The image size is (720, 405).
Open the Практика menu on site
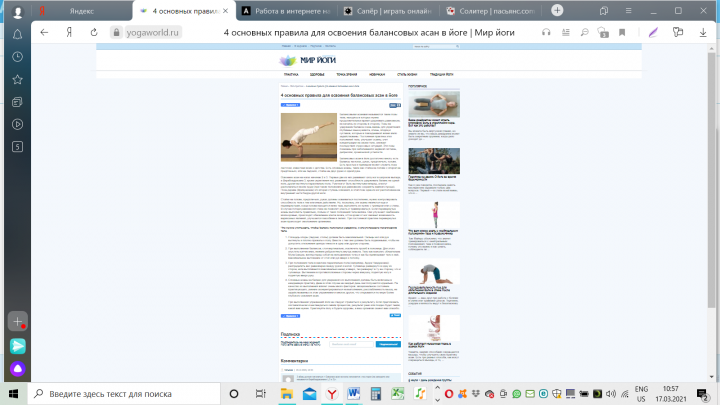291,74
